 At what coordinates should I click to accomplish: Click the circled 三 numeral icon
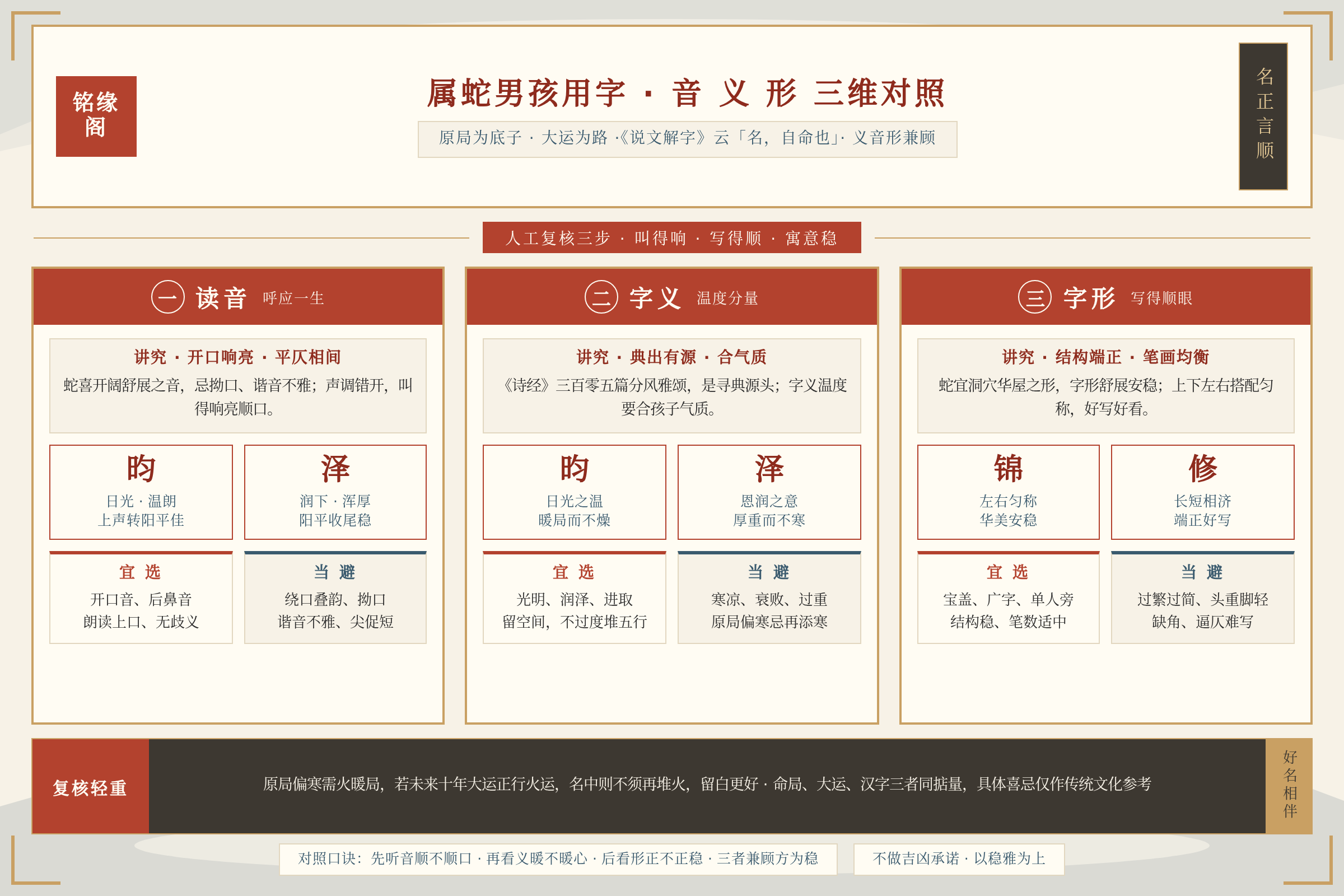coord(1034,297)
